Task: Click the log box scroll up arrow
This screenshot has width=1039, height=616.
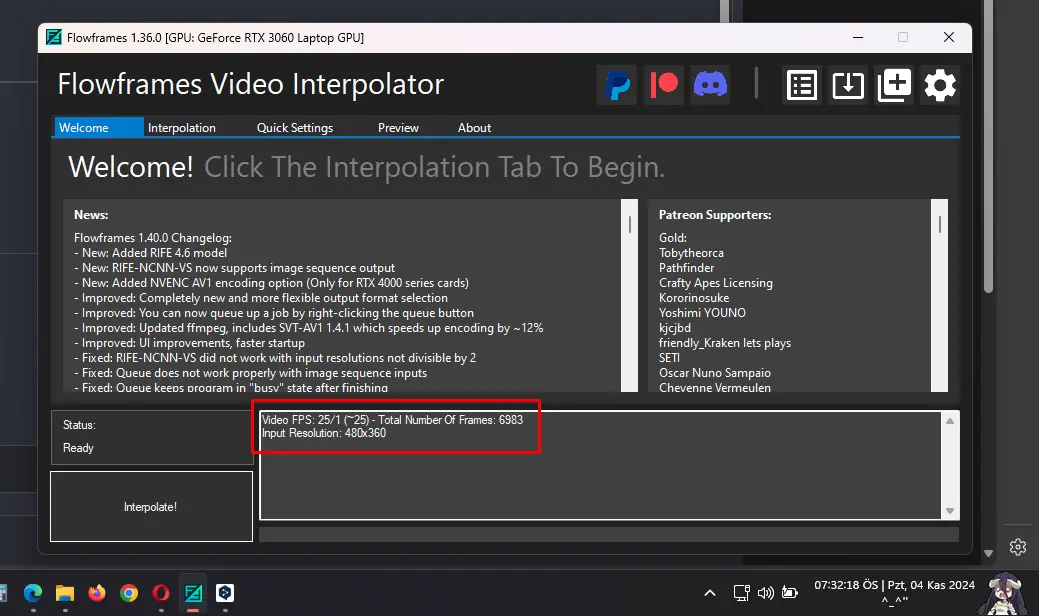Action: tap(950, 421)
